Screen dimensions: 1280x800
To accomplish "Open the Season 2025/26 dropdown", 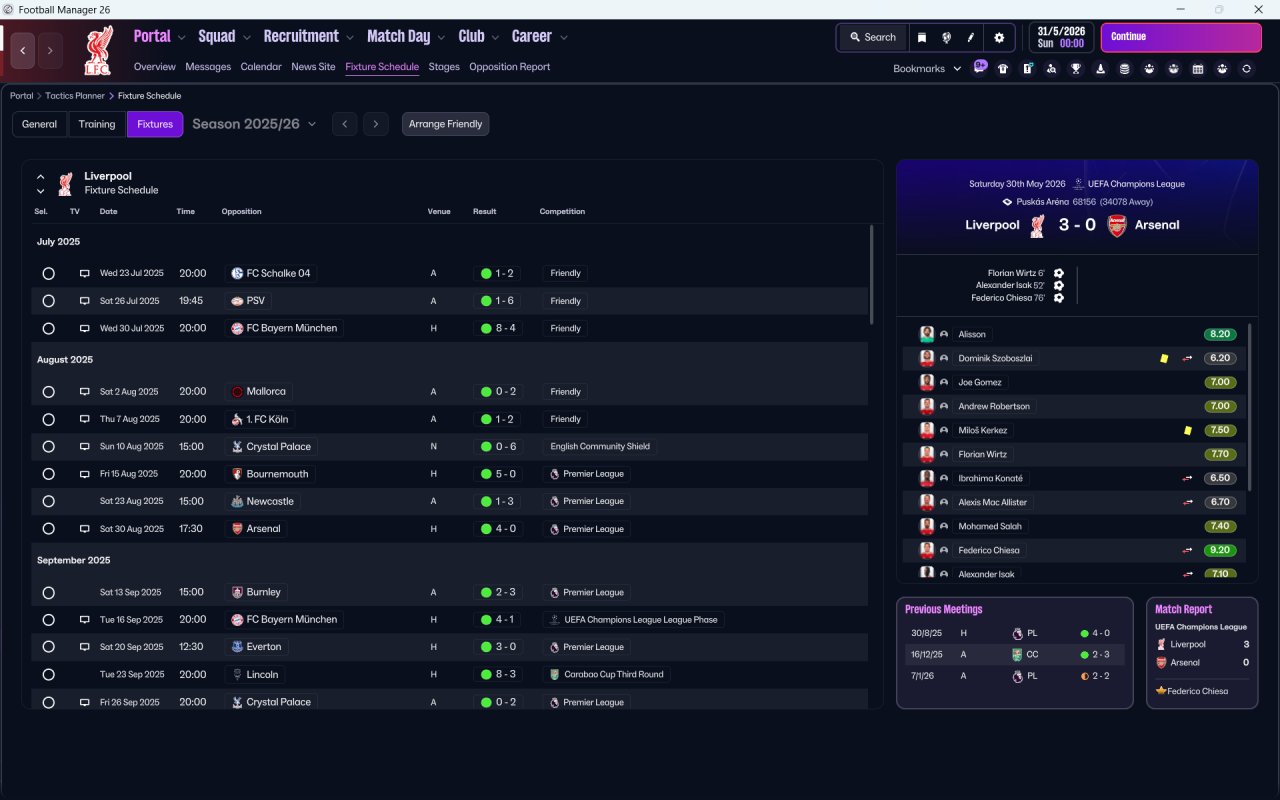I will tap(254, 124).
